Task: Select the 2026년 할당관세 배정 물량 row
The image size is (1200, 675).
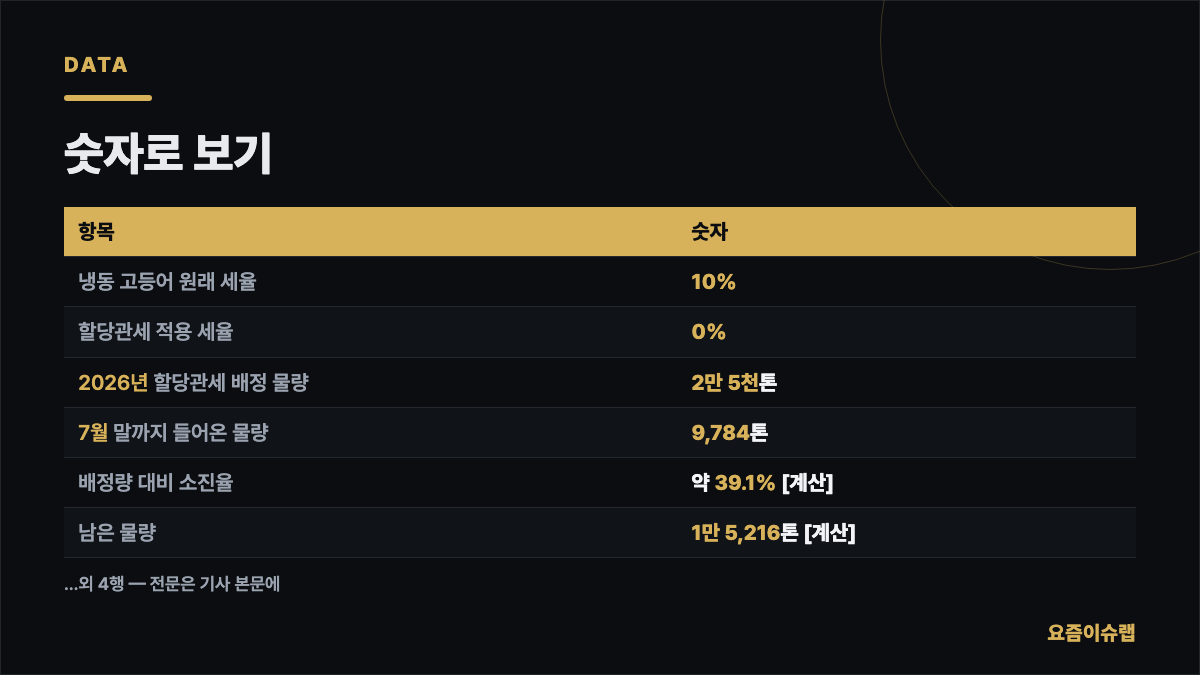Action: (600, 382)
